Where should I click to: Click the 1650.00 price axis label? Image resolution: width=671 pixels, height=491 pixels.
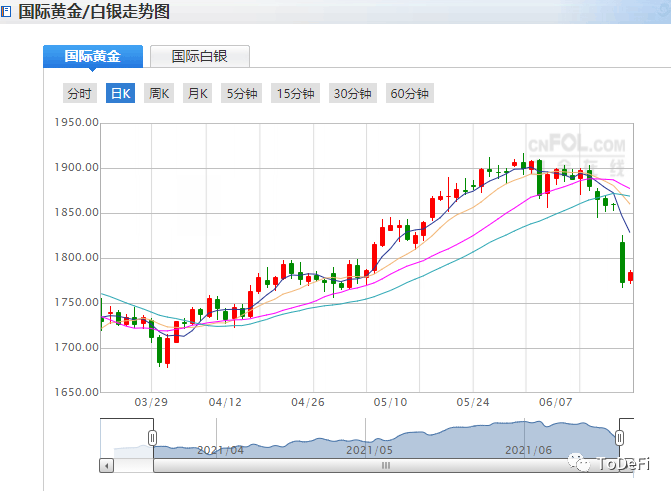77,392
